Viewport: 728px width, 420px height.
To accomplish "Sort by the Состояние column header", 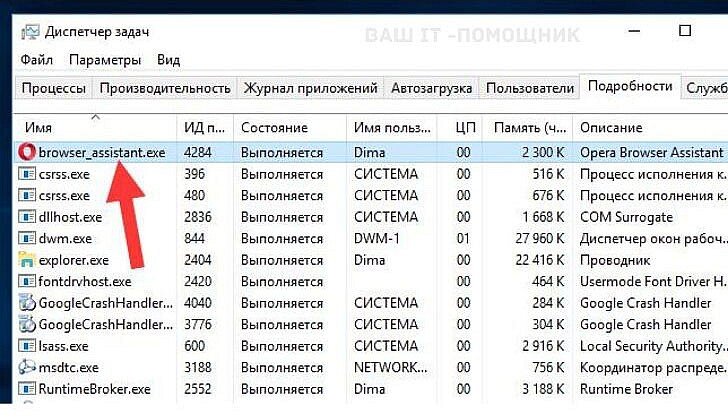I will (x=290, y=127).
